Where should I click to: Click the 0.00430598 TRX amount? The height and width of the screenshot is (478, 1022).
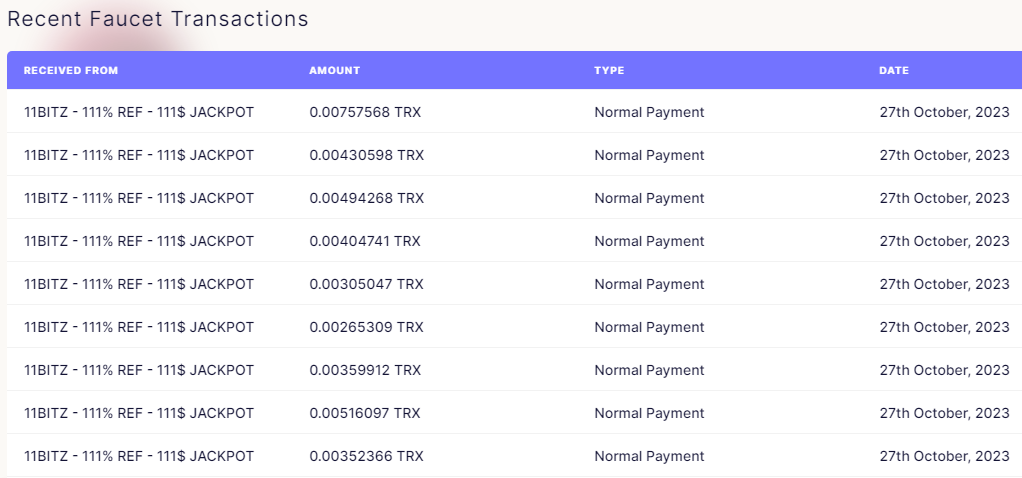[366, 155]
